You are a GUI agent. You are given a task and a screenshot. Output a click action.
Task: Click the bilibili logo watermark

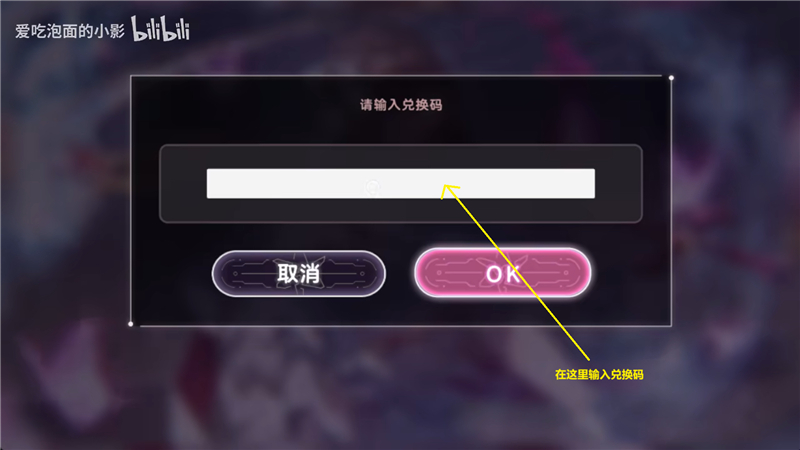(x=161, y=29)
